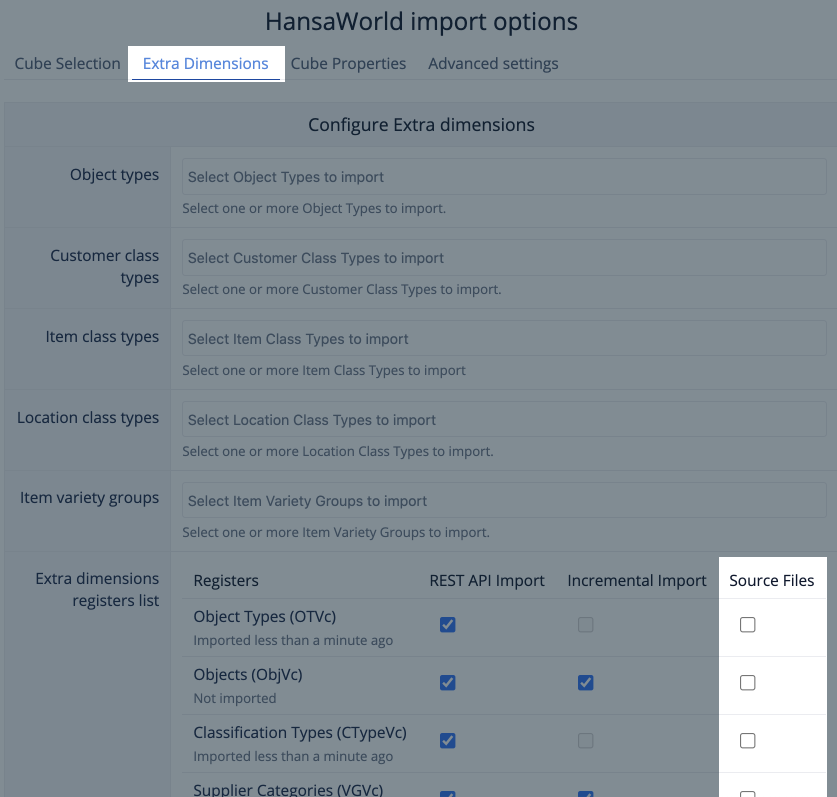The image size is (837, 797).
Task: Enable Source Files for Object Types (OTVc)
Action: tap(747, 625)
